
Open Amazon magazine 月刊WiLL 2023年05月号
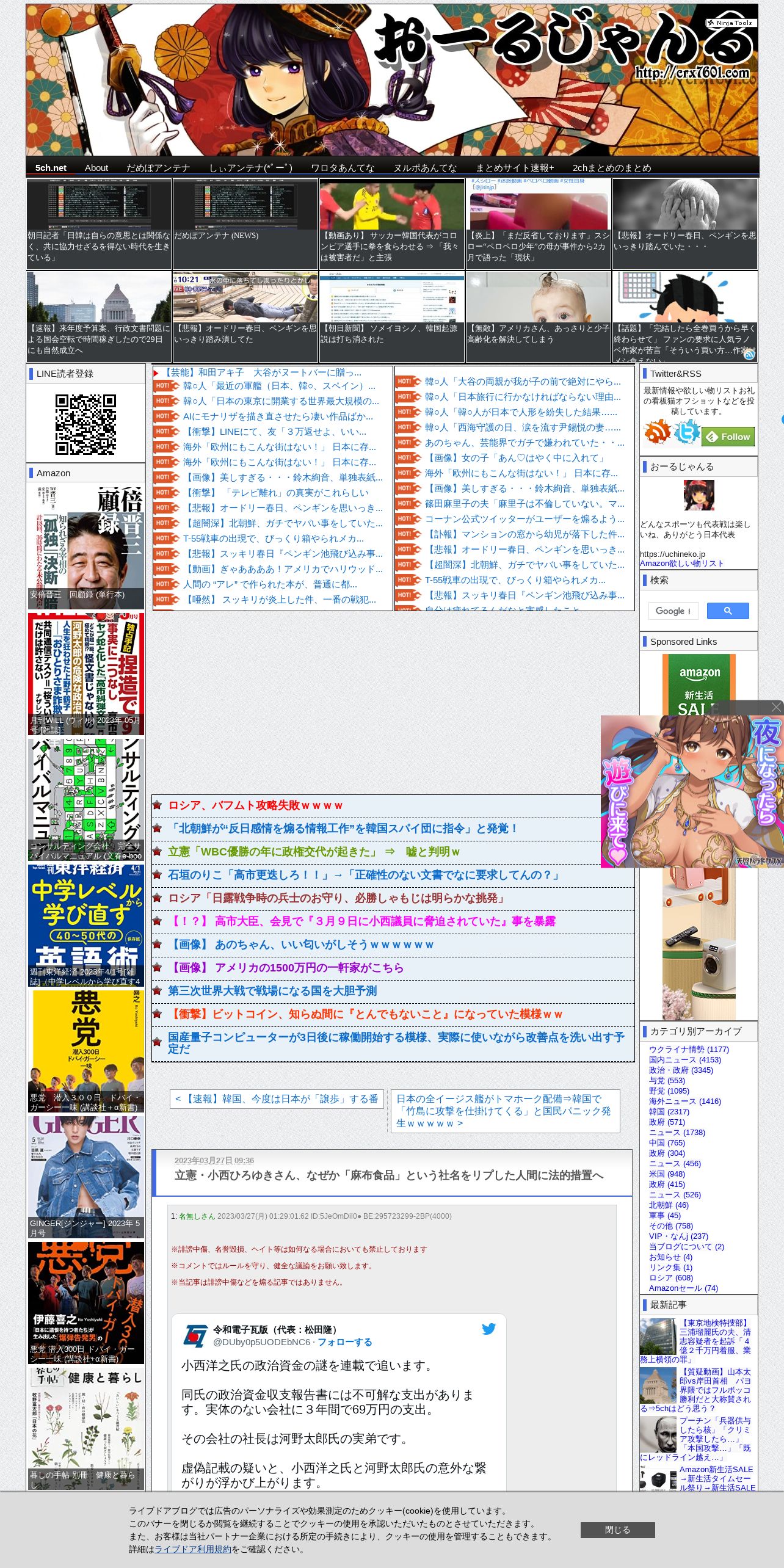[86, 673]
